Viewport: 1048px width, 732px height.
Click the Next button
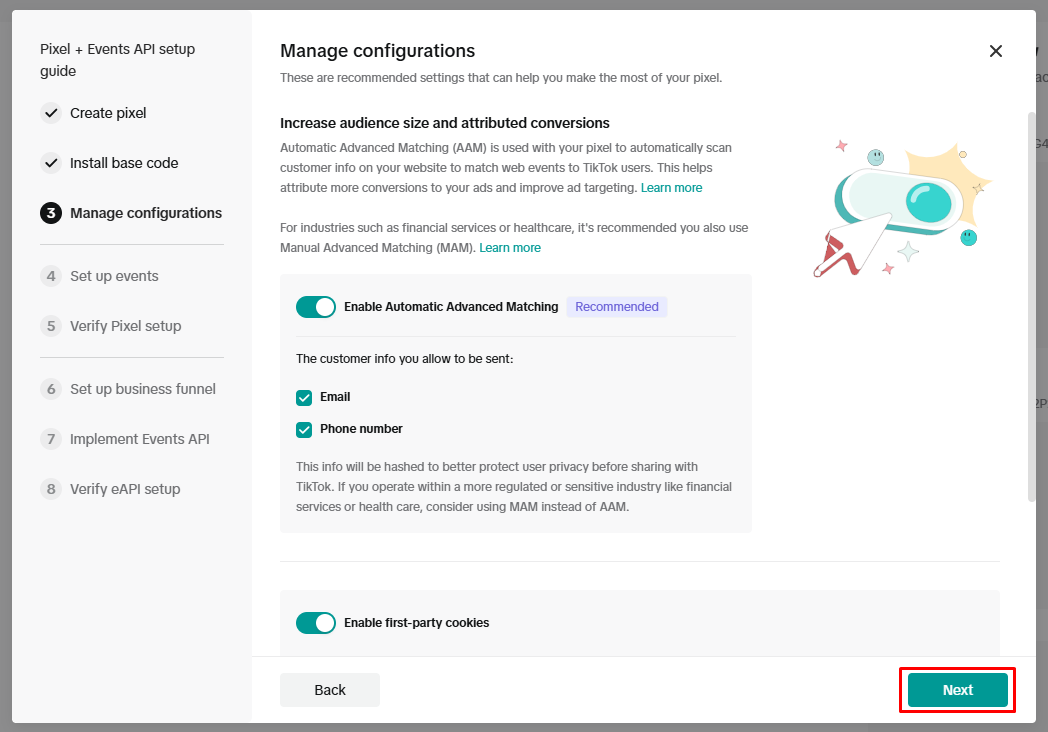click(957, 690)
